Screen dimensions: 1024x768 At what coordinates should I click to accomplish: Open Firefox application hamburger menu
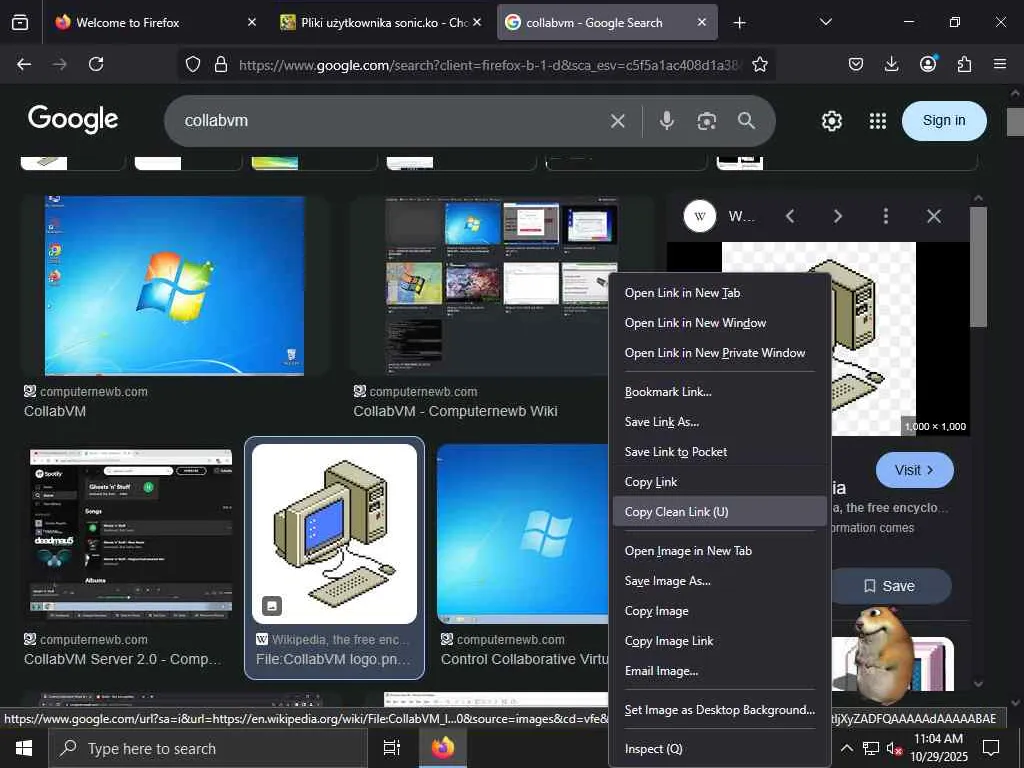[x=1000, y=64]
